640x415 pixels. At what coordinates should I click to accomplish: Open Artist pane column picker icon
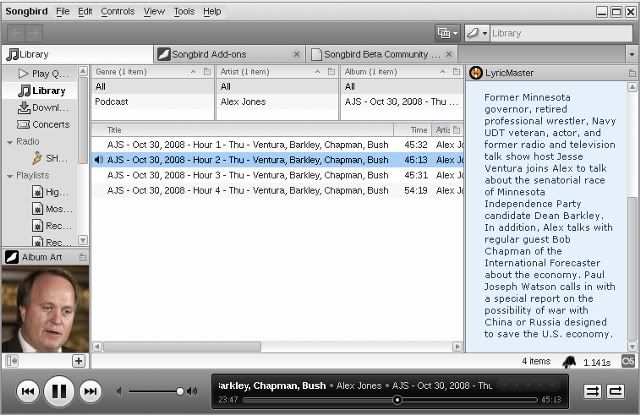[x=331, y=72]
